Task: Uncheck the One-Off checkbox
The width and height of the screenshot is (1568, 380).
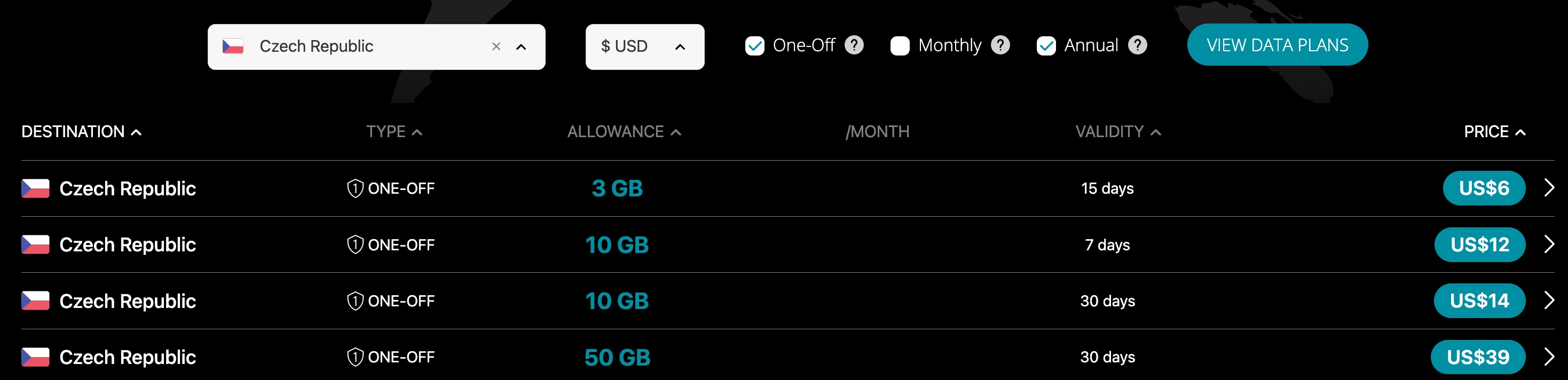Action: [x=755, y=46]
